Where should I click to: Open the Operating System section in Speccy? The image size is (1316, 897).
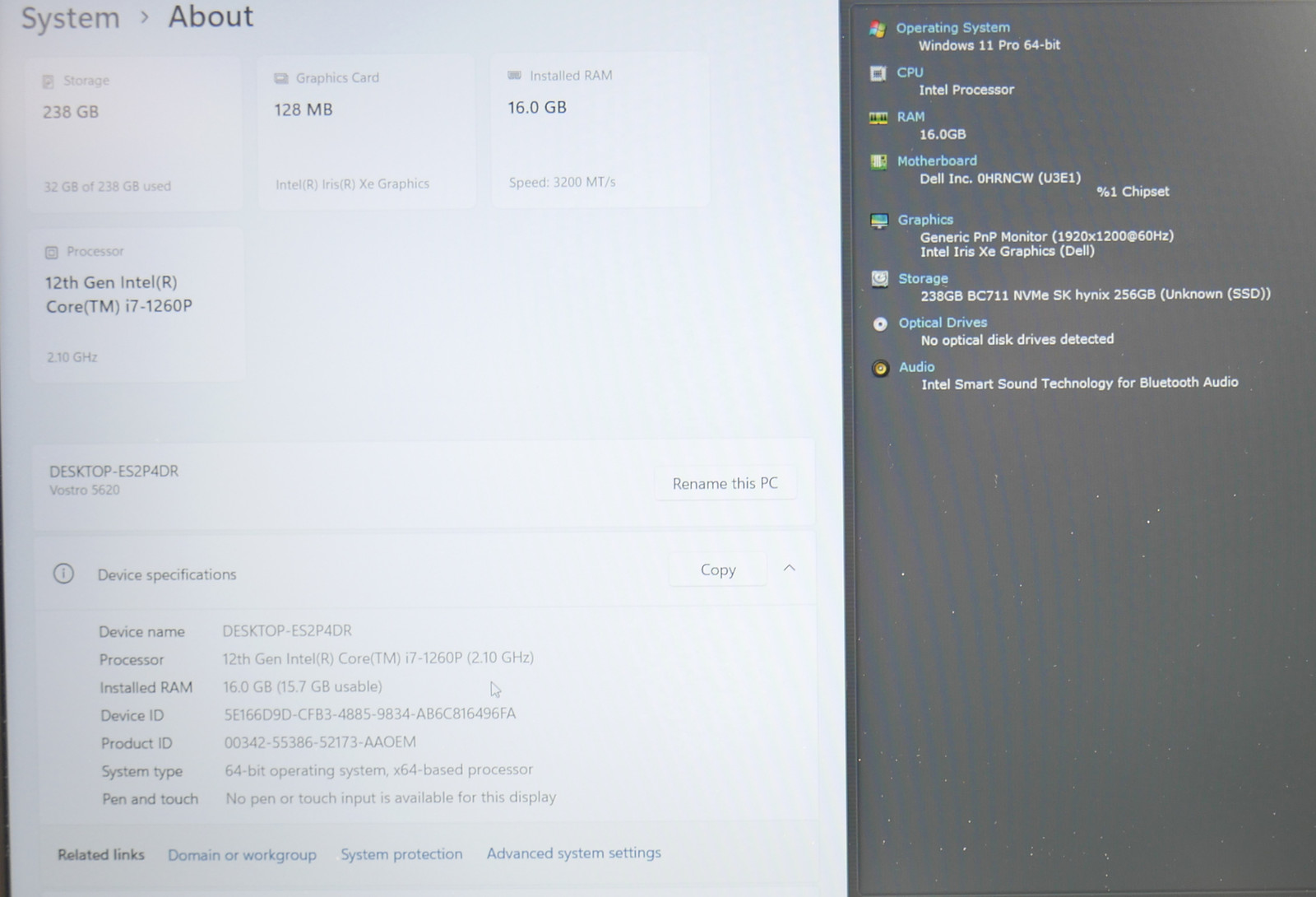coord(952,28)
